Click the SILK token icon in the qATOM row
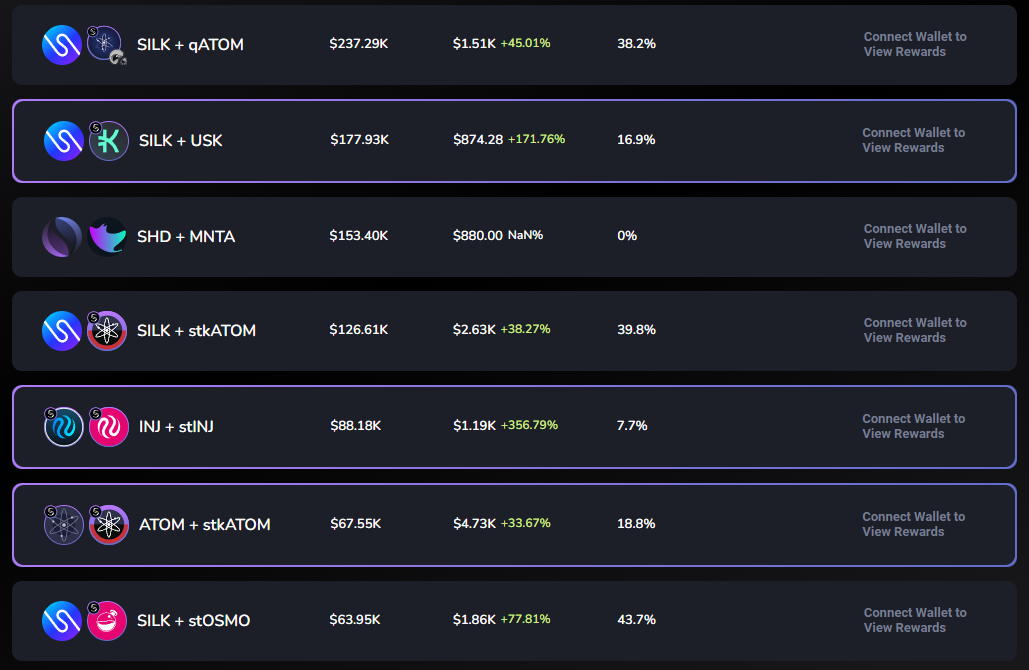Screen dimensions: 1029x670 (x=62, y=45)
